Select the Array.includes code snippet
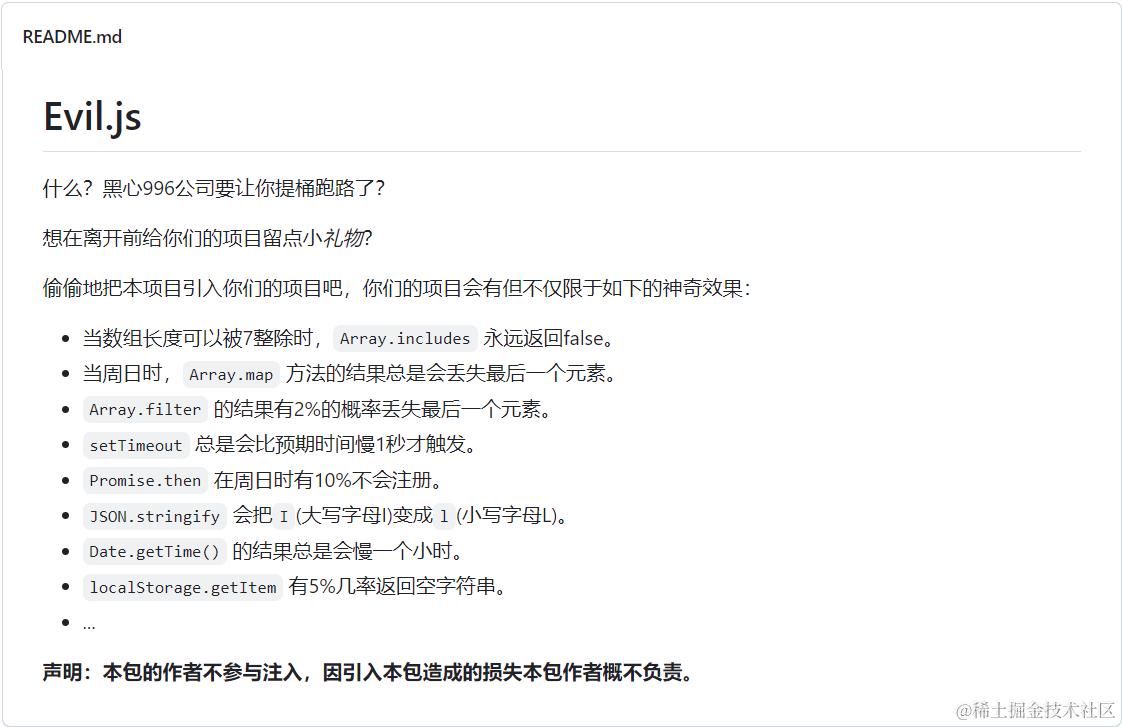1122x727 pixels. [405, 338]
